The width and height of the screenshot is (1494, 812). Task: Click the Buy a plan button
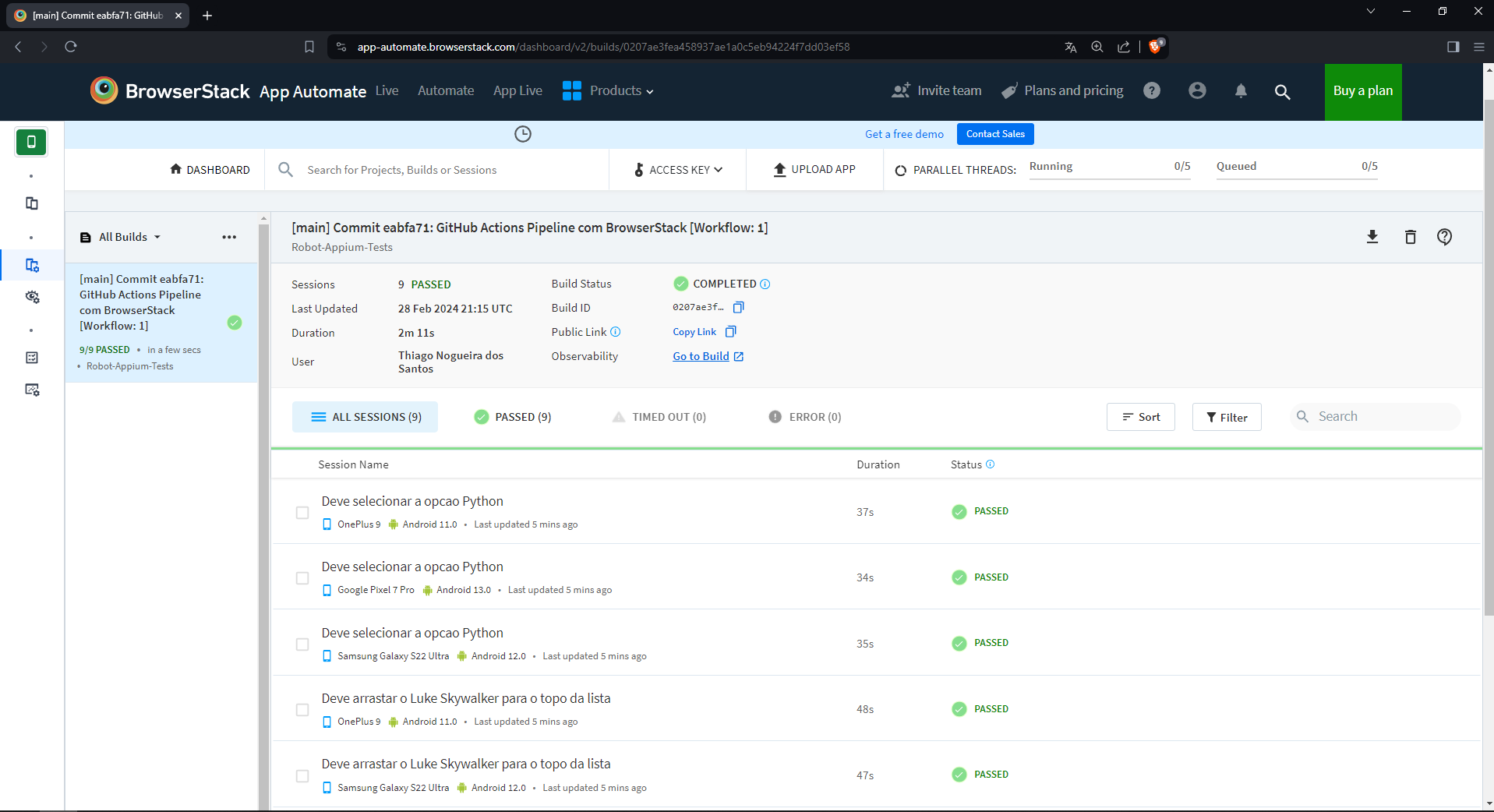[1363, 92]
